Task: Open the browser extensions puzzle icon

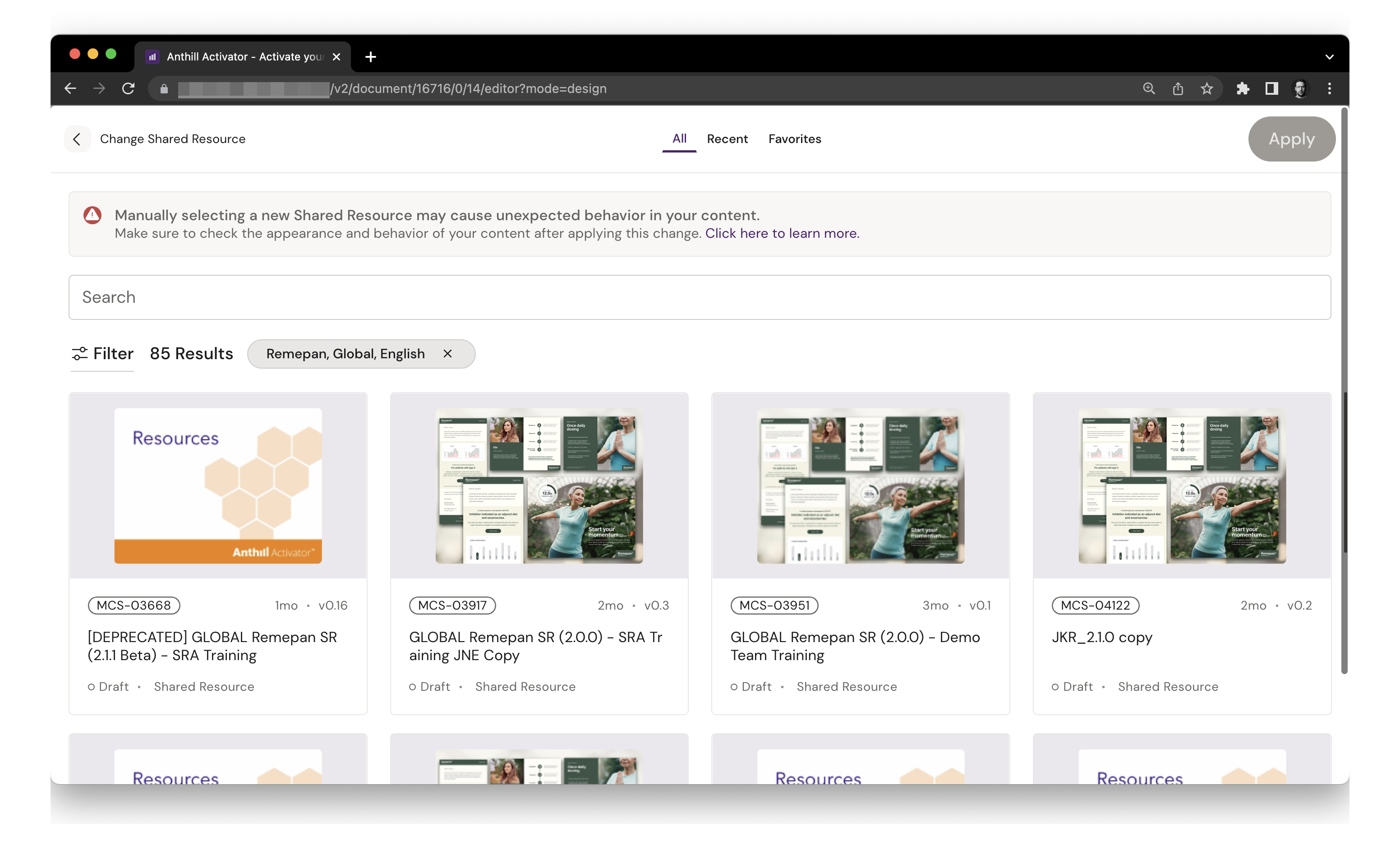Action: click(x=1243, y=89)
